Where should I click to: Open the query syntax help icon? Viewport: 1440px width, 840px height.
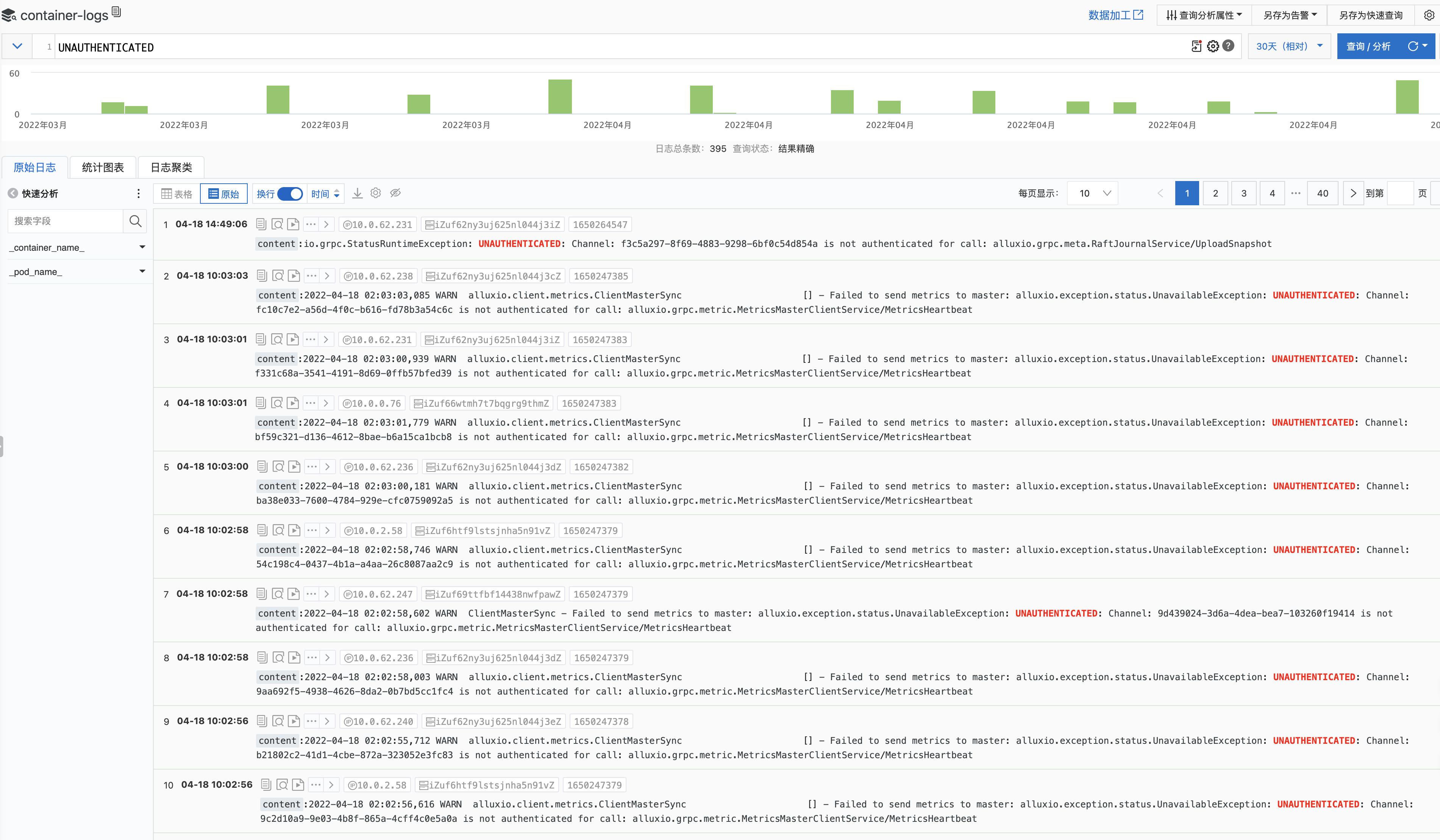point(1228,46)
